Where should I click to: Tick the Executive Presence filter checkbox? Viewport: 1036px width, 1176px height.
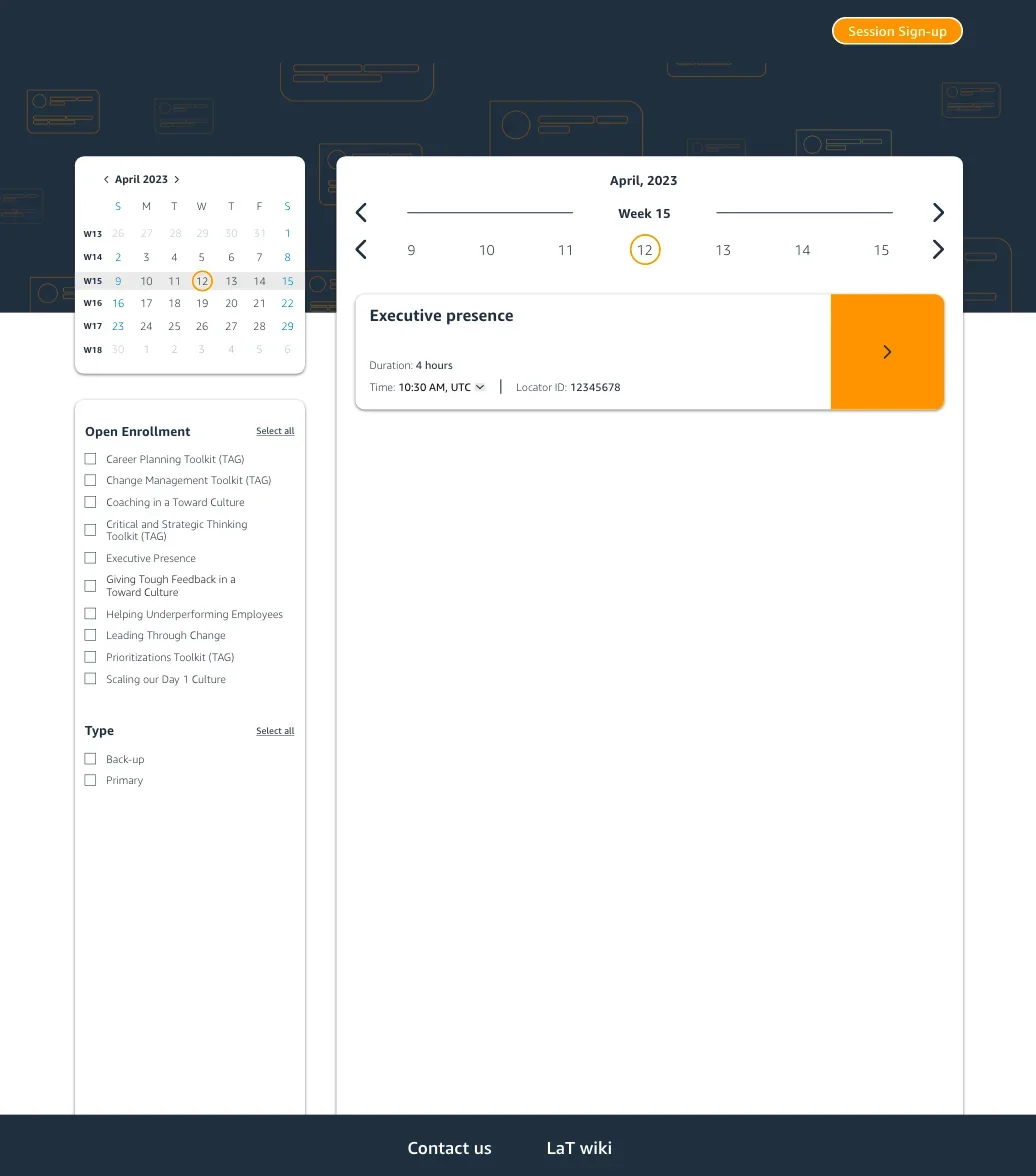(x=90, y=558)
